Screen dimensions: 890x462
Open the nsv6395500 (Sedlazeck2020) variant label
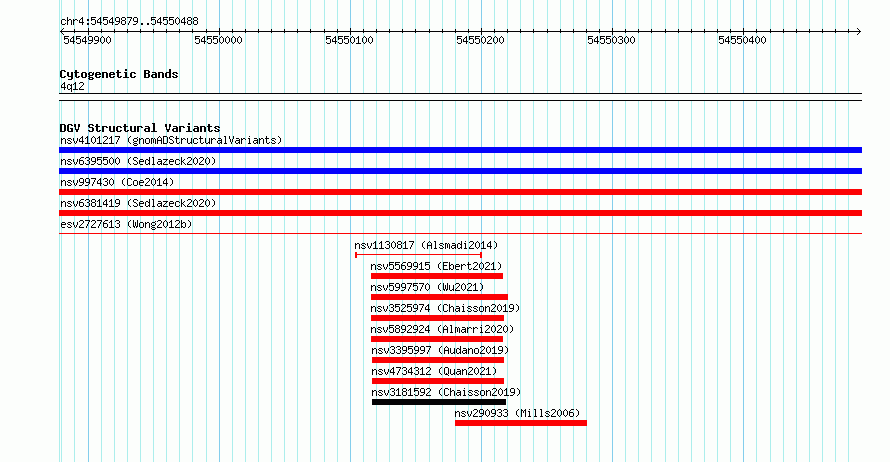click(138, 161)
